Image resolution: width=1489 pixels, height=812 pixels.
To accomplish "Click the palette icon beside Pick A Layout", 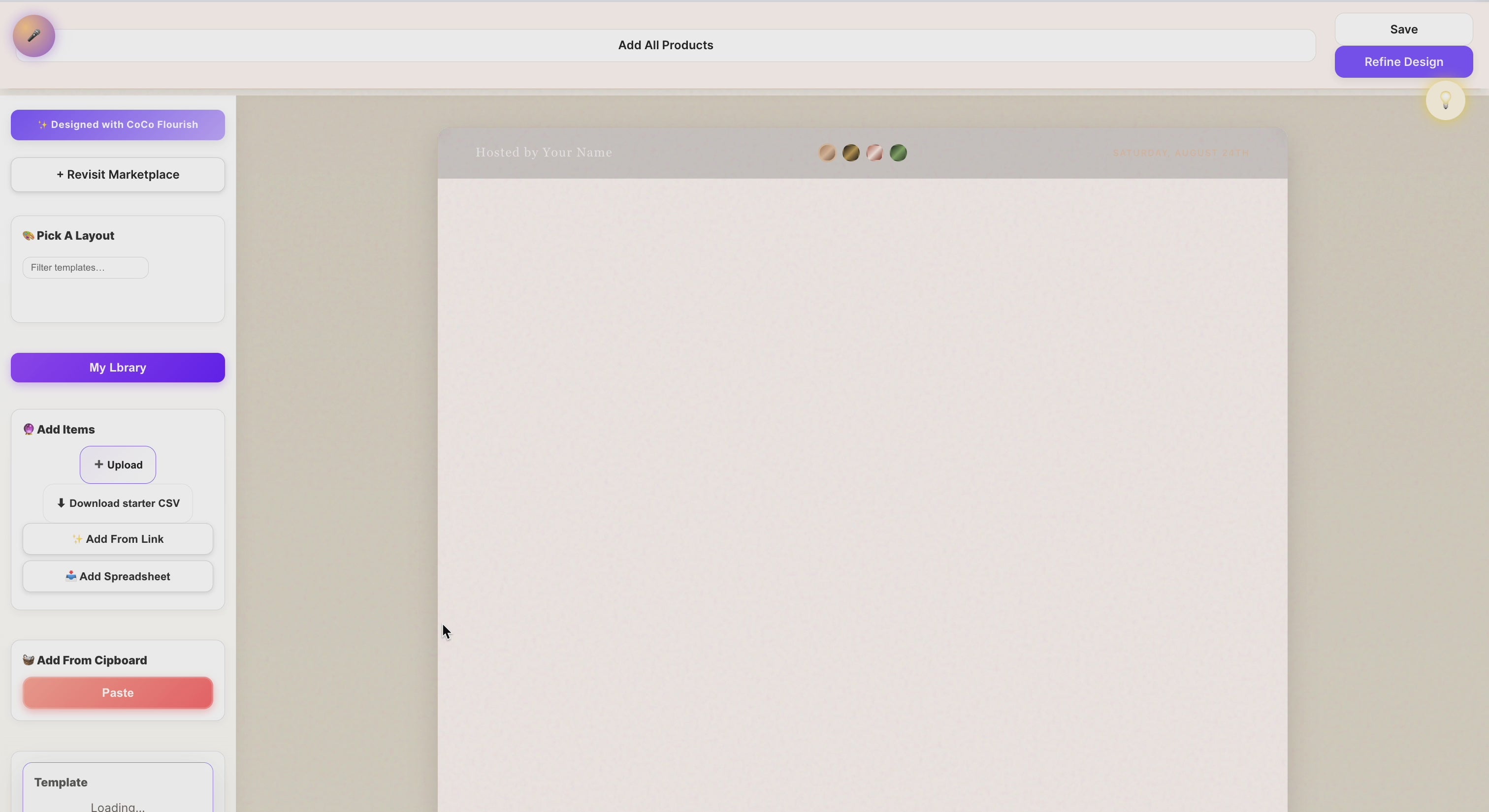I will point(28,235).
